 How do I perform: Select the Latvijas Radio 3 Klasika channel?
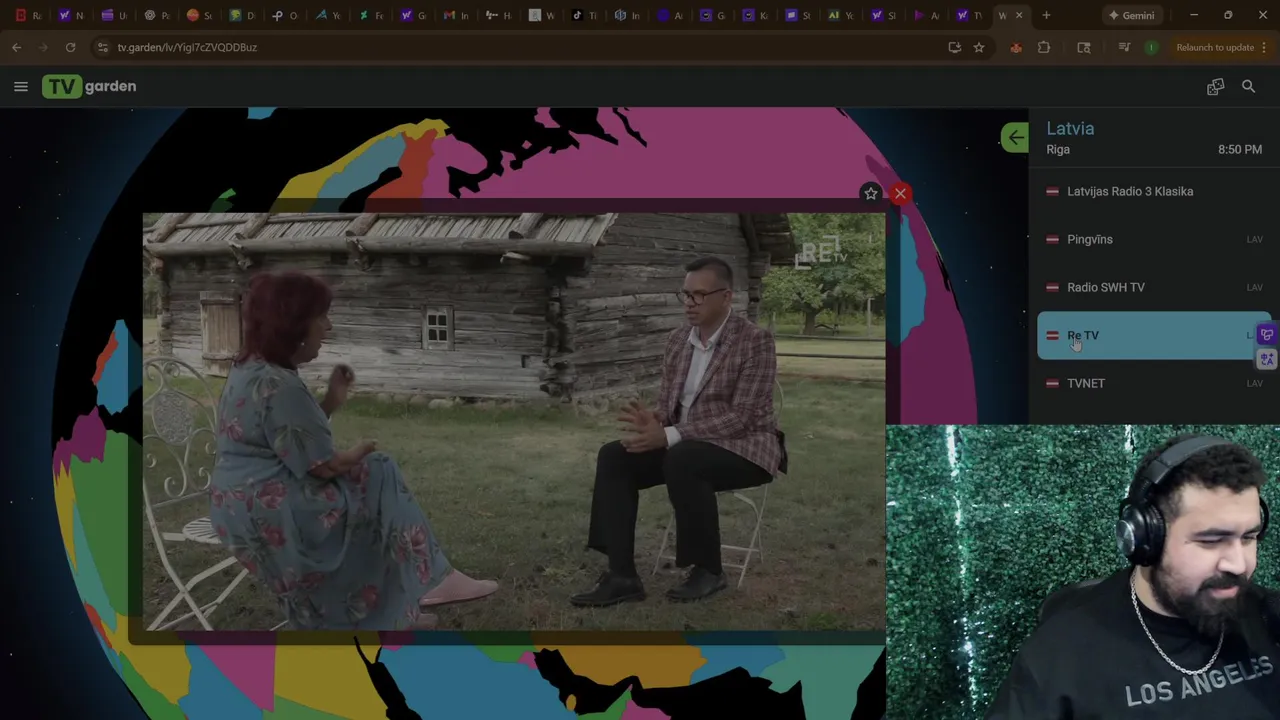click(1154, 191)
